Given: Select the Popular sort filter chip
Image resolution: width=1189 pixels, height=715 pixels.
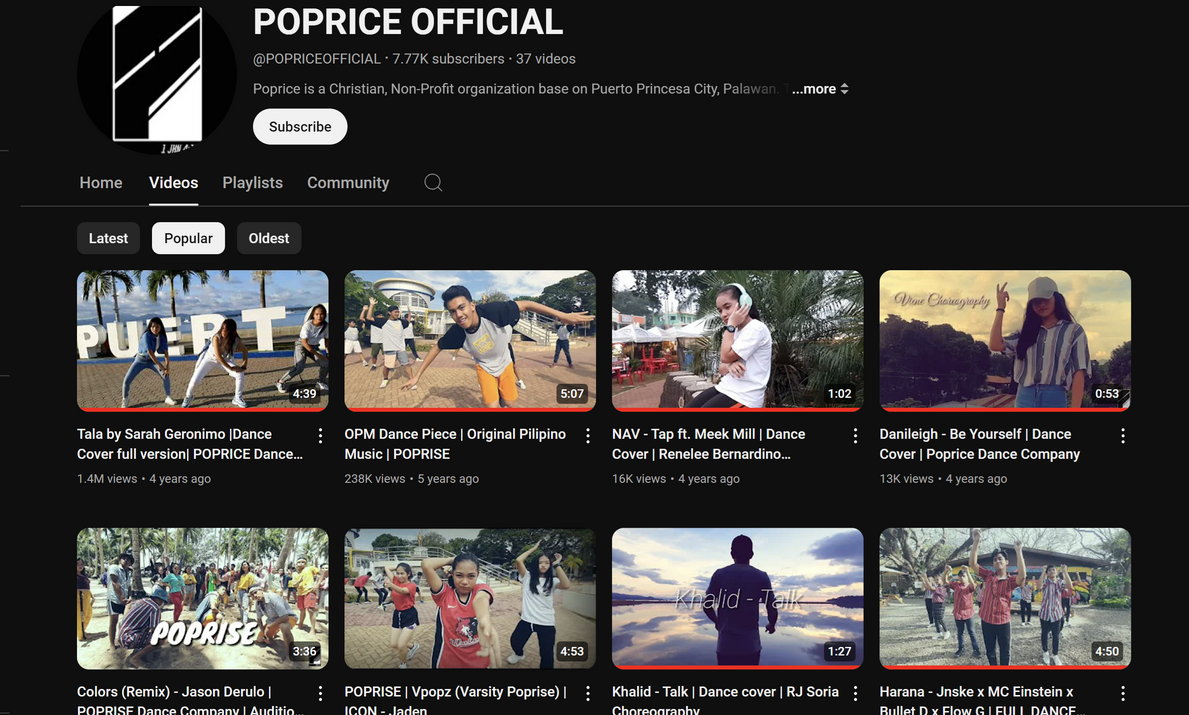Looking at the screenshot, I should [x=188, y=238].
